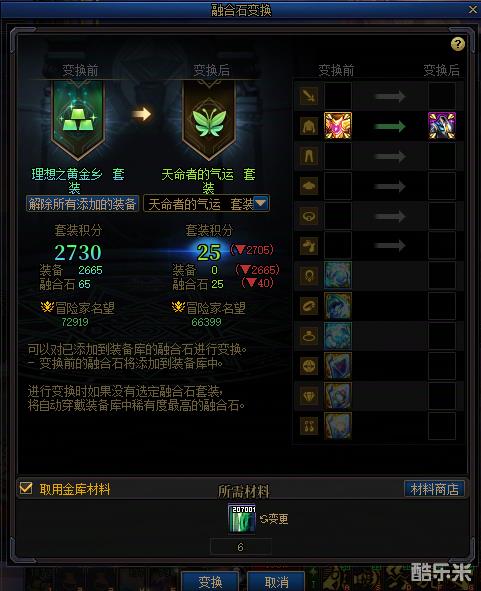Select the earring slot icon
The width and height of the screenshot is (481, 591).
[x=309, y=426]
